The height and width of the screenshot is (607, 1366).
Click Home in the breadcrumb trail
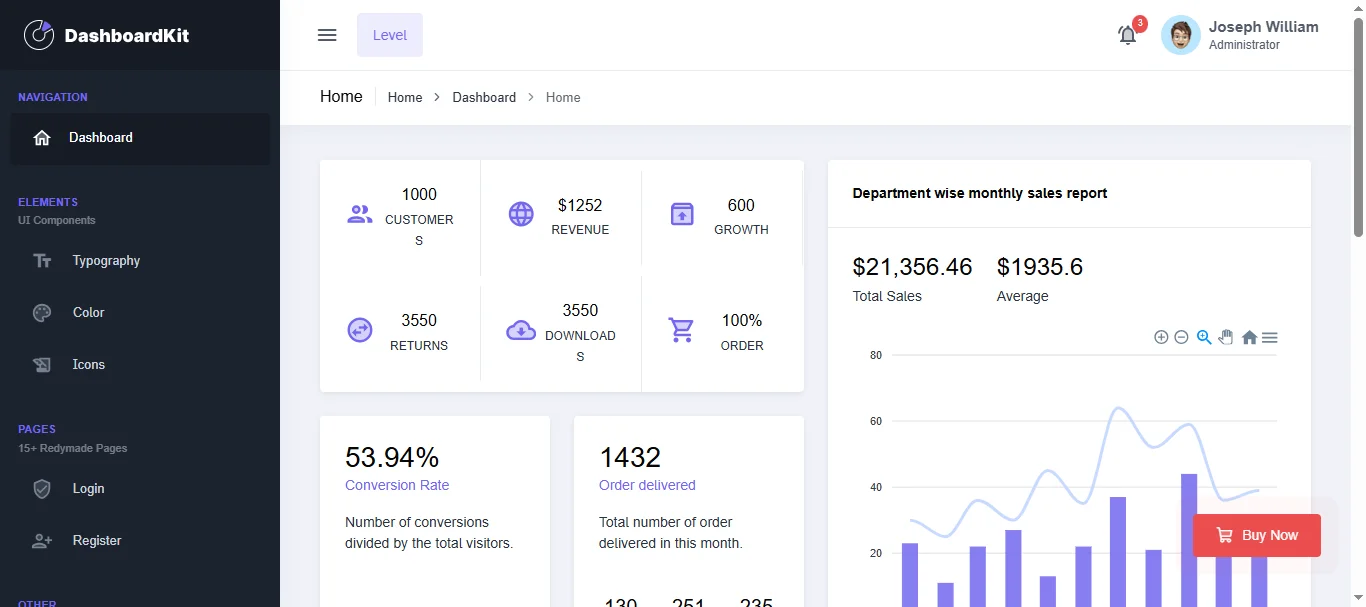click(404, 97)
